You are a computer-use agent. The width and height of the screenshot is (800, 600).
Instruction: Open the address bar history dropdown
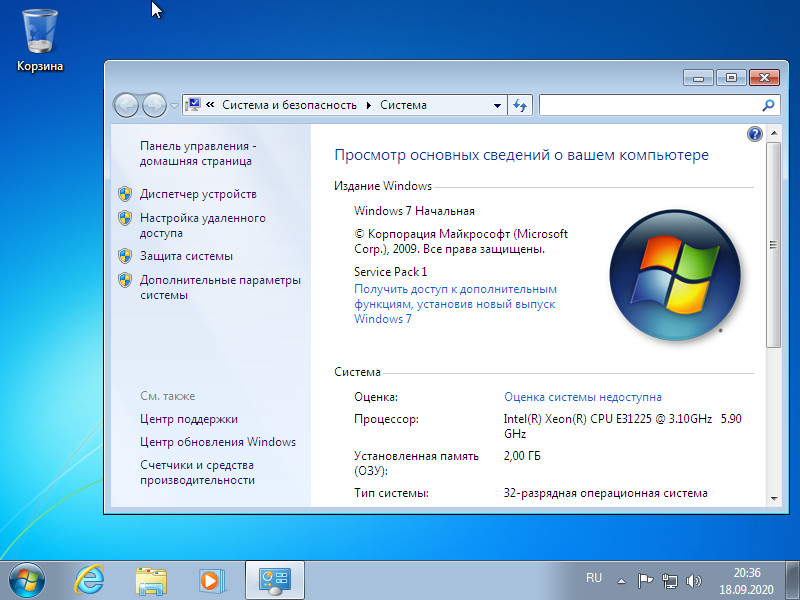coord(497,106)
